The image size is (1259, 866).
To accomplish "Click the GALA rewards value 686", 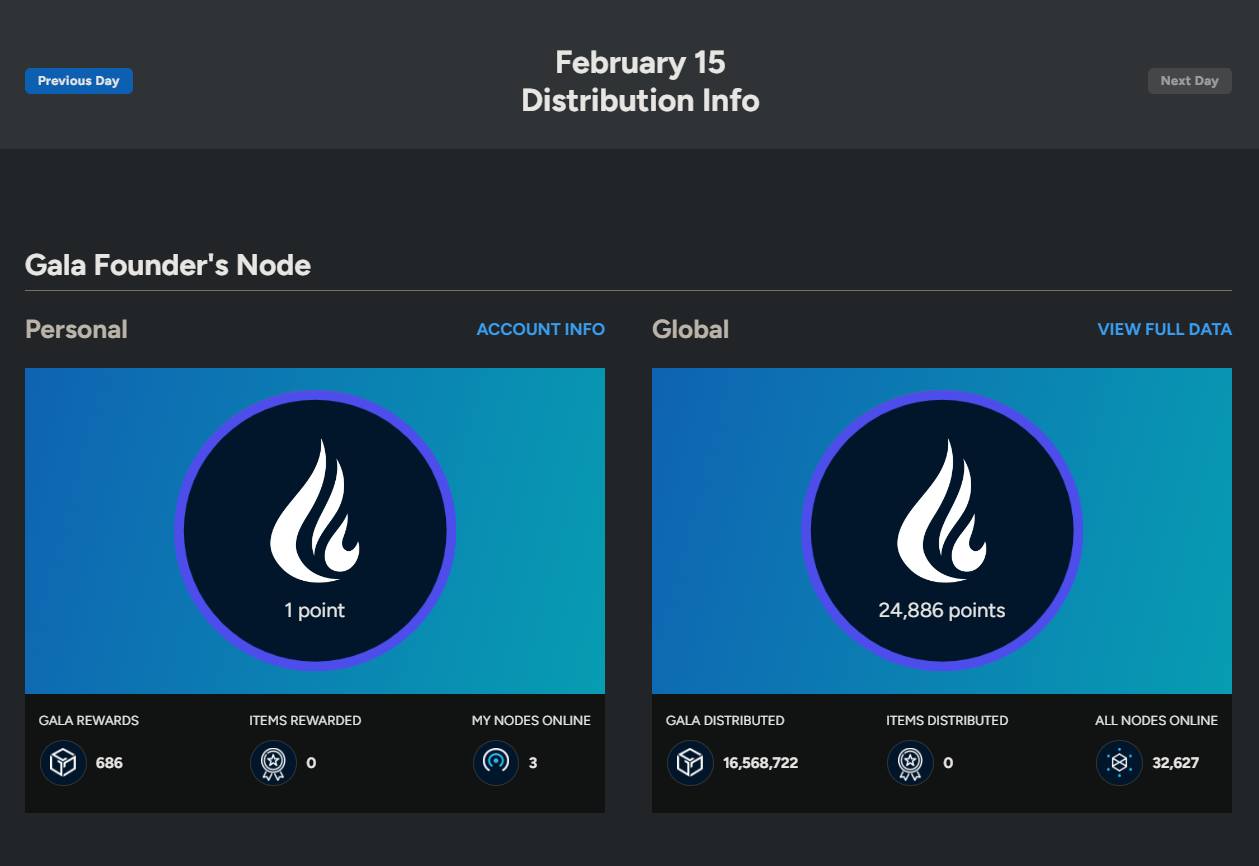I will click(109, 763).
